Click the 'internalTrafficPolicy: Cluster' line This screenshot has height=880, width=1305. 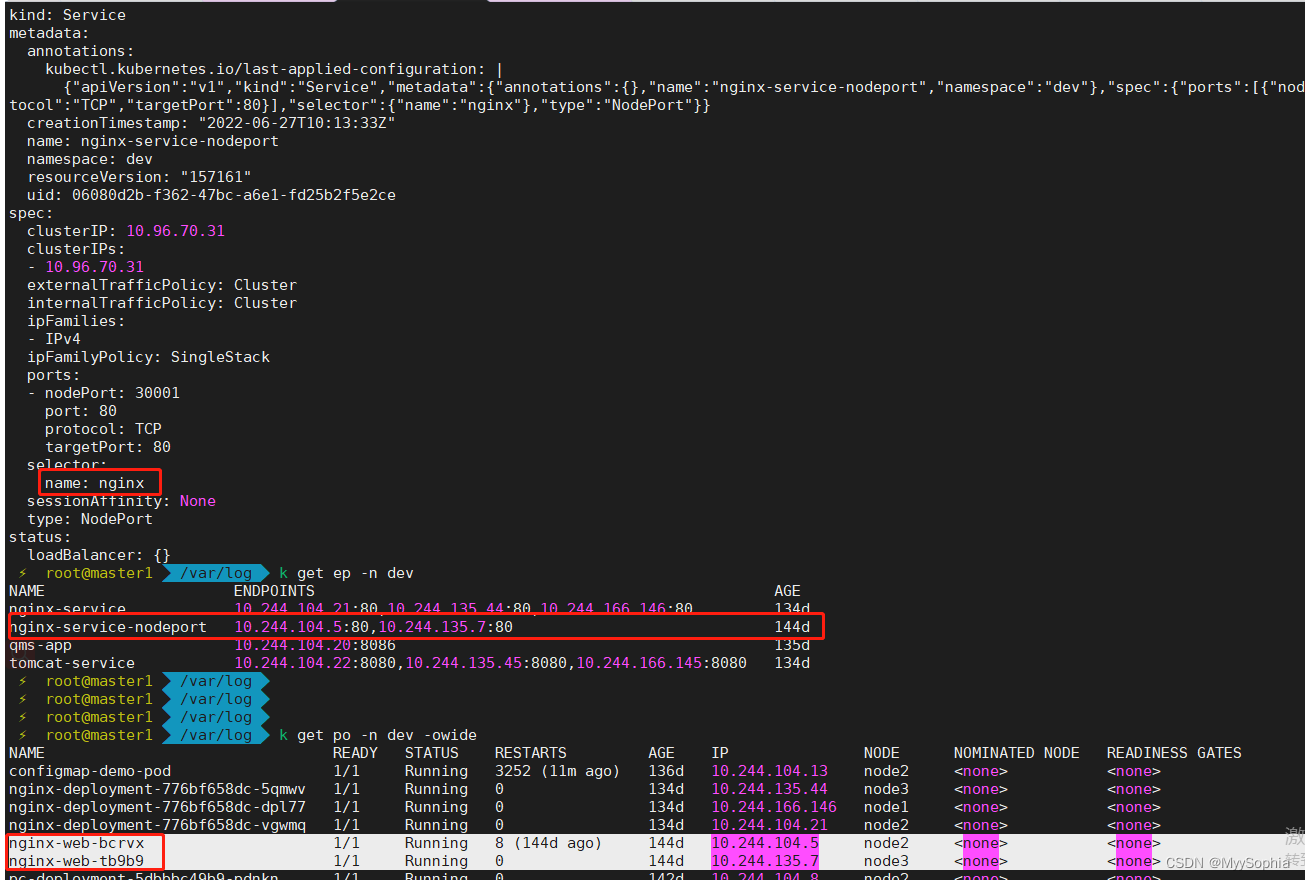point(162,303)
